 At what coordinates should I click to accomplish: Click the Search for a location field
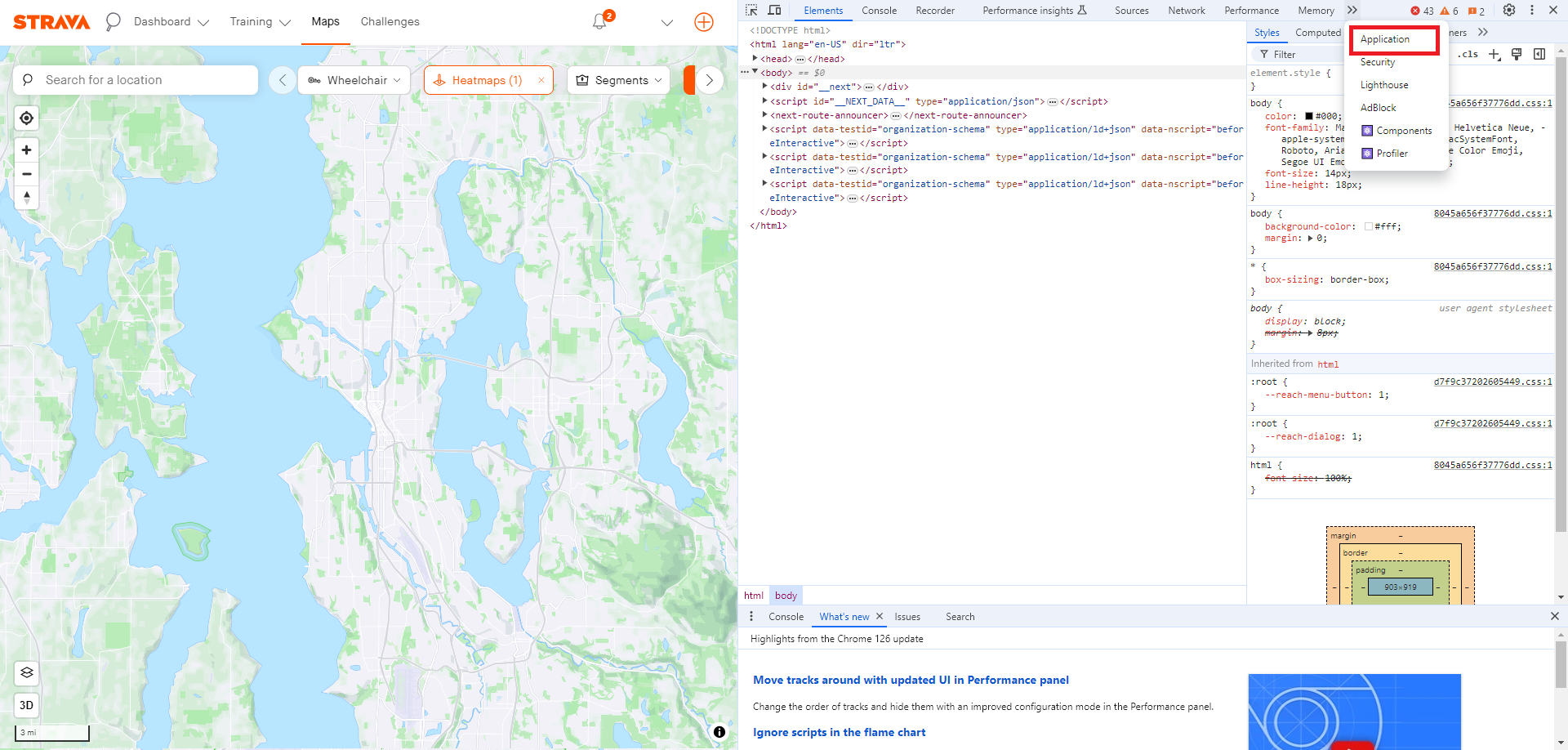[x=136, y=80]
